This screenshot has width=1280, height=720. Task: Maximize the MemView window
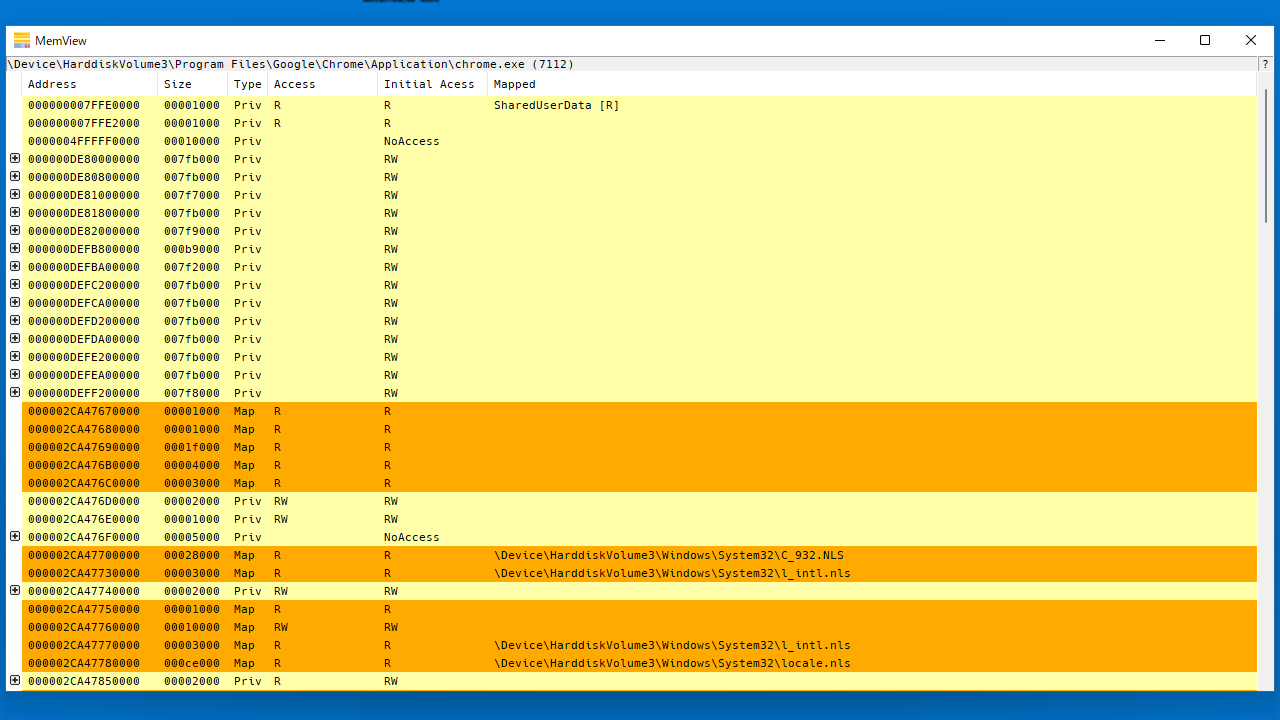(1205, 40)
